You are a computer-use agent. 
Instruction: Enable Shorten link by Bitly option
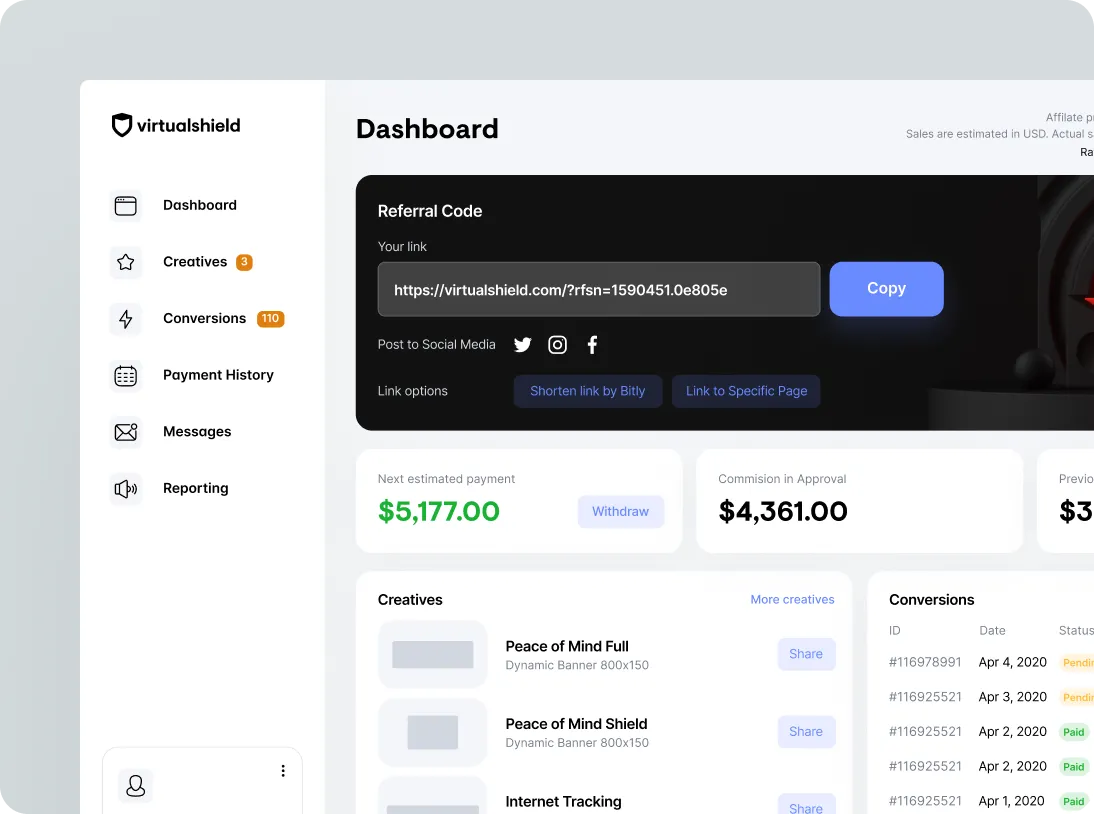point(587,391)
